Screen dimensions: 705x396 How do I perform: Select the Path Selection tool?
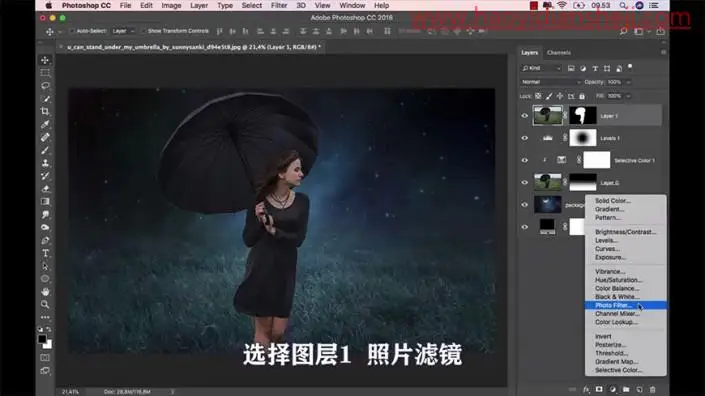45,266
